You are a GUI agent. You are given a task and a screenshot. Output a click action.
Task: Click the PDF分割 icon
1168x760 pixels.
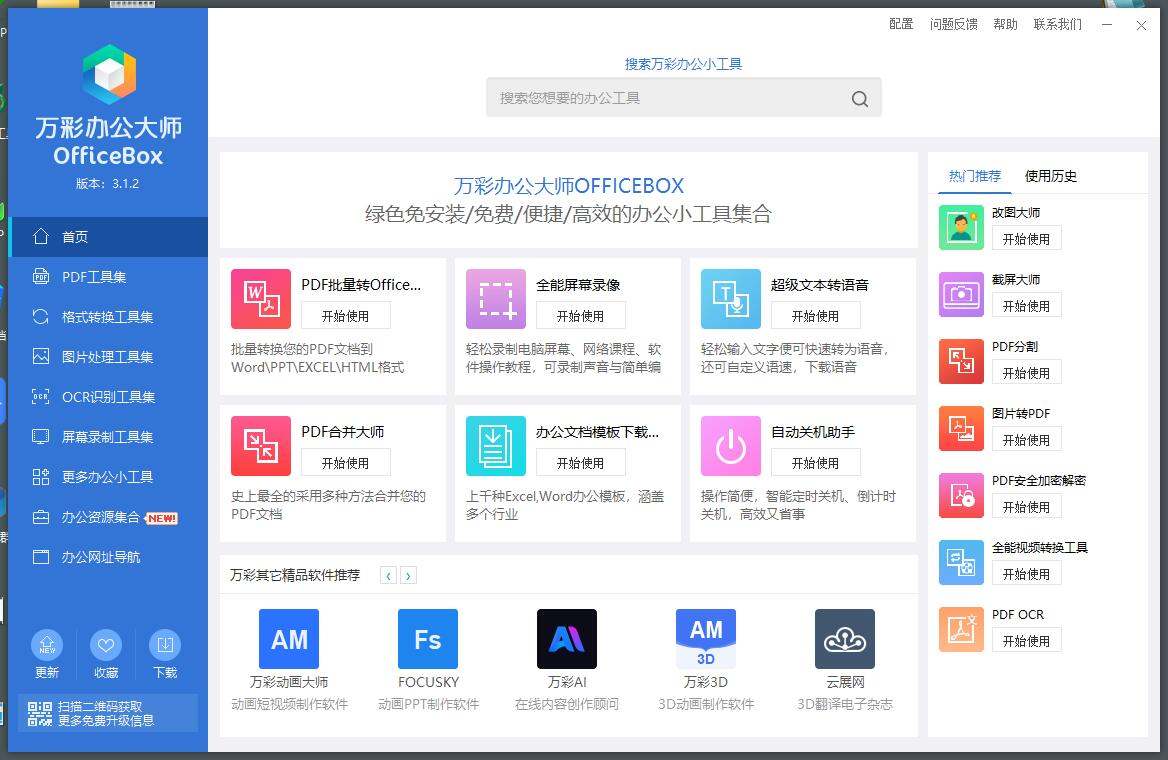961,361
